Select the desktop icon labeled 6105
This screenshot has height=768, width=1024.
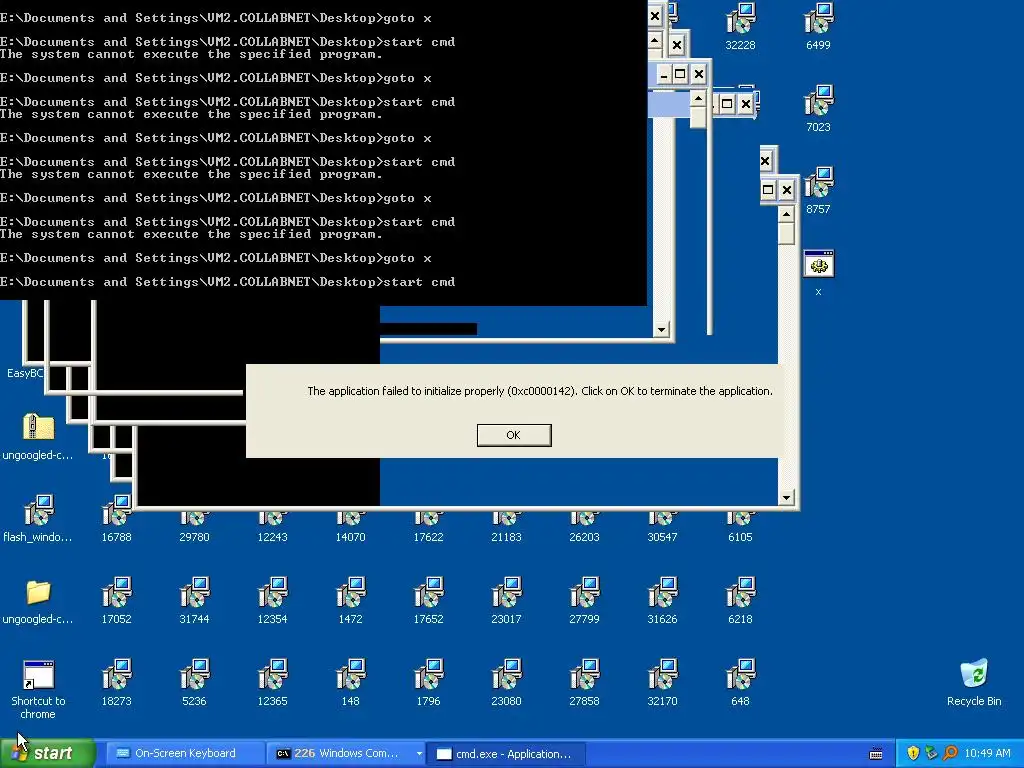(740, 526)
